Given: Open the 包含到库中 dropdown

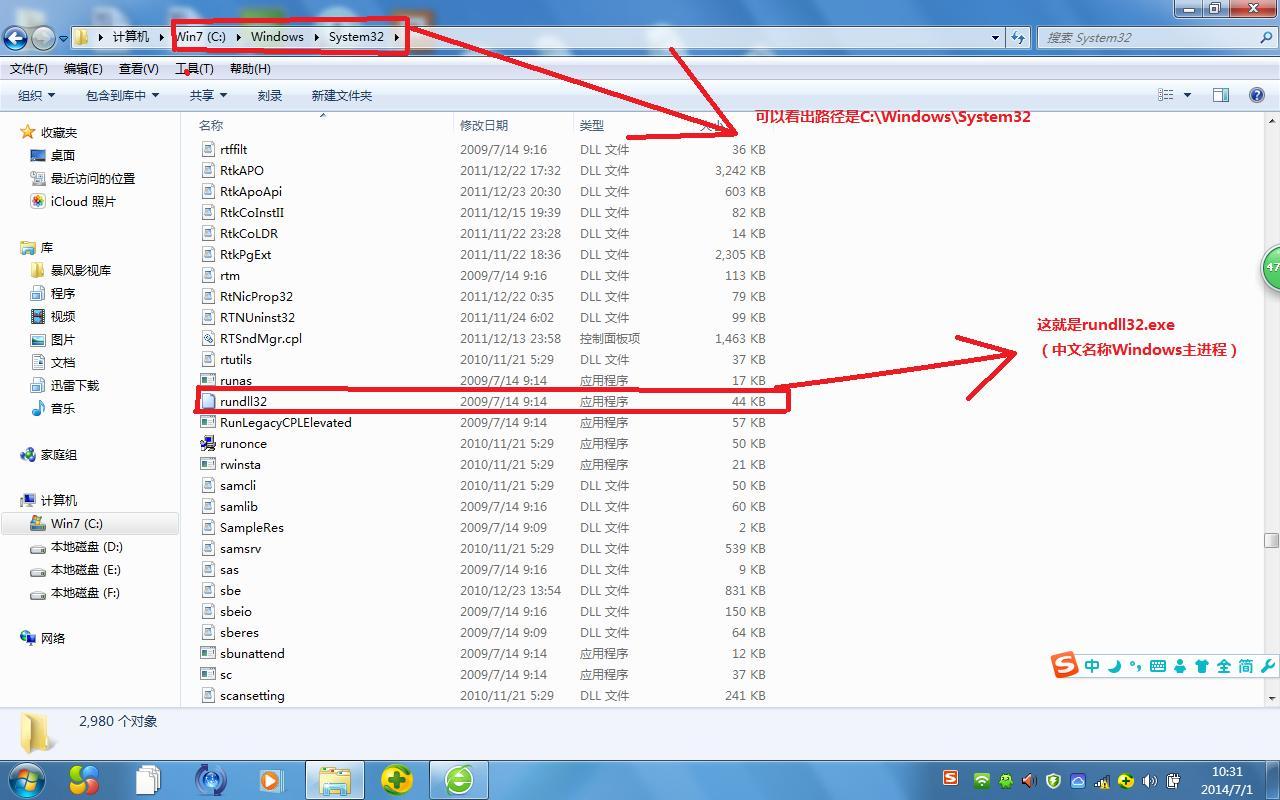Looking at the screenshot, I should click(x=122, y=95).
